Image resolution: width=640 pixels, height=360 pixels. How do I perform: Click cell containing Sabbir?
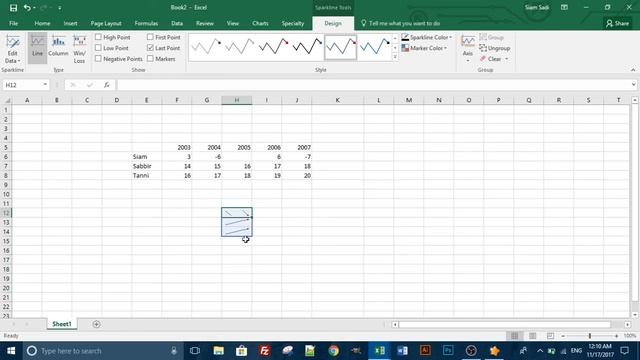(147, 166)
